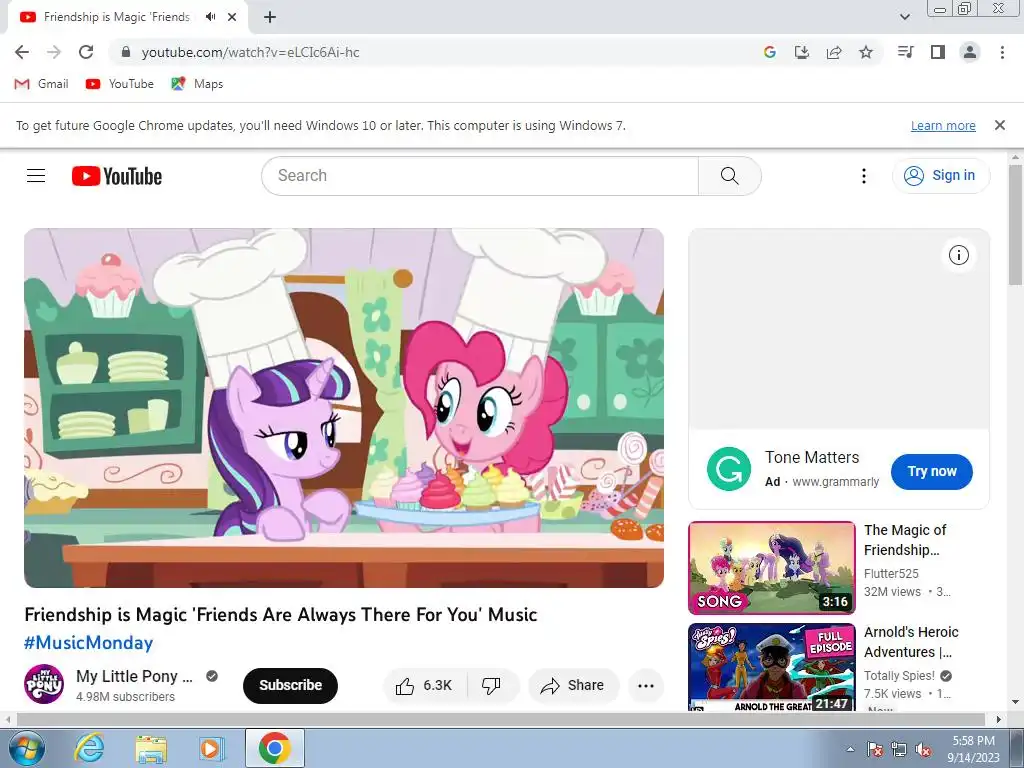Open the muted volume tray icon

click(923, 750)
